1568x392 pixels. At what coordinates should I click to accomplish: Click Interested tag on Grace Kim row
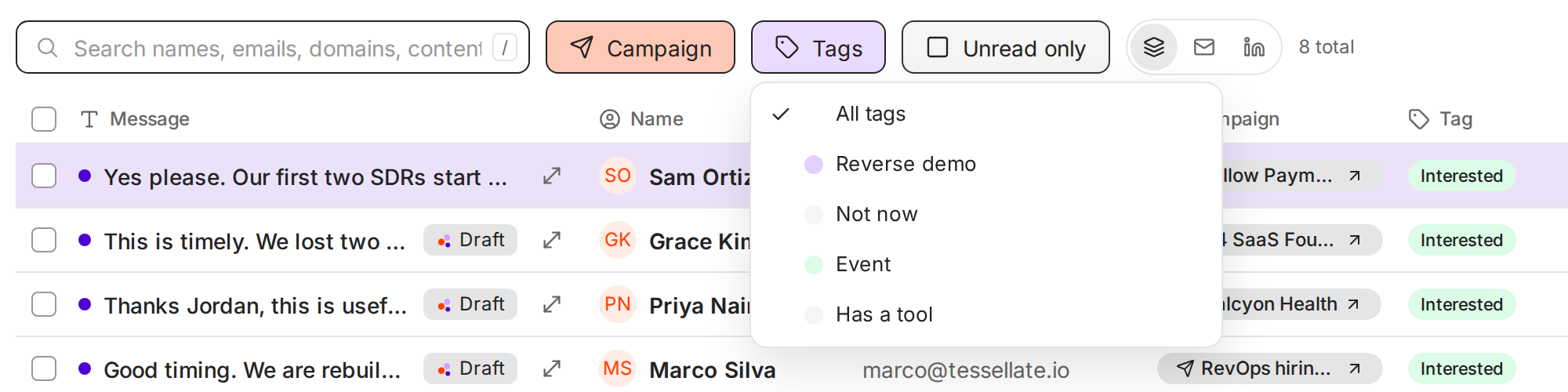coord(1461,240)
